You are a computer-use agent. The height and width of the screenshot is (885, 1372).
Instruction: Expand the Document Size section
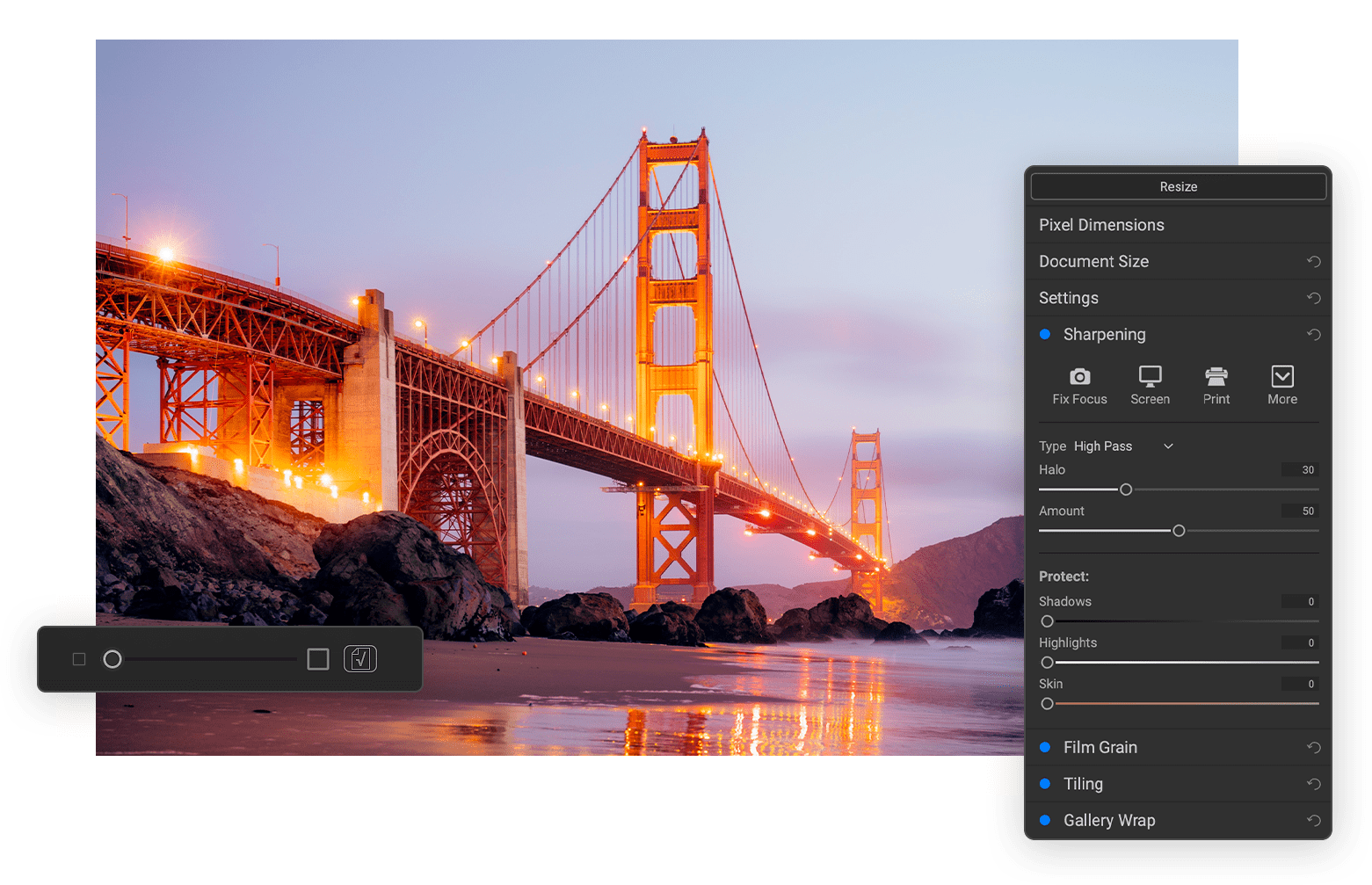click(1093, 261)
